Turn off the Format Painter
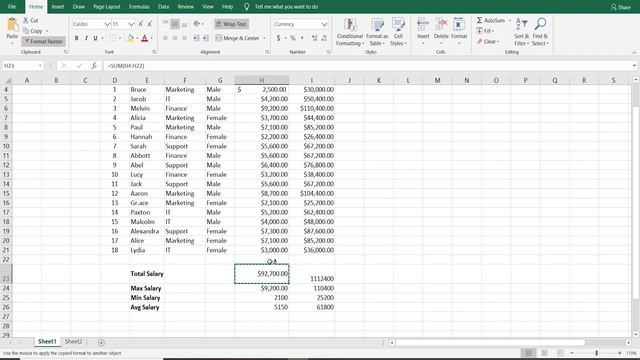The height and width of the screenshot is (360, 640). click(x=43, y=41)
